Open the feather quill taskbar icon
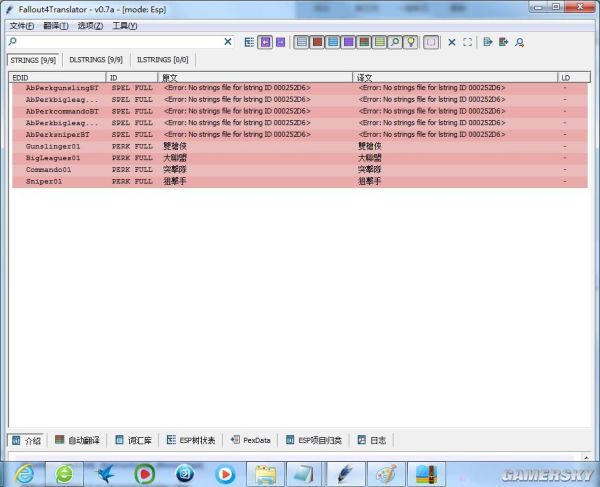This screenshot has width=600, height=487. tap(345, 474)
